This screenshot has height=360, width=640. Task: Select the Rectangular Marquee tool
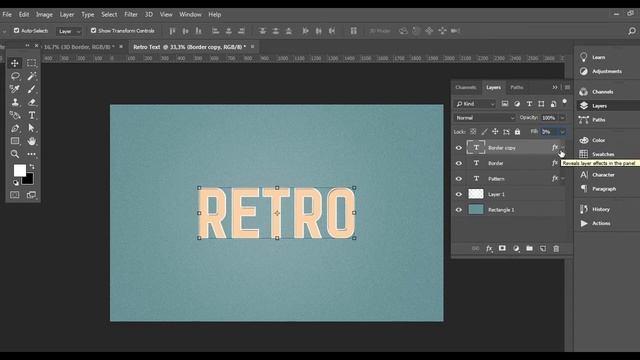click(31, 63)
